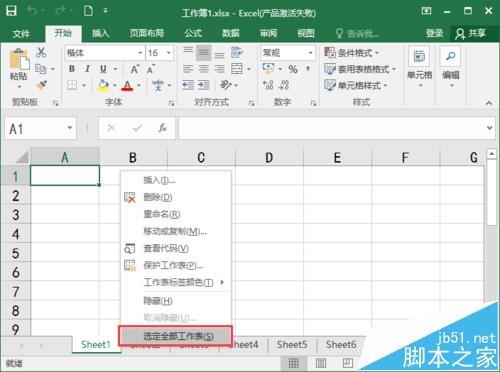Switch to 数据 Data tab
The height and width of the screenshot is (372, 500).
click(x=231, y=33)
